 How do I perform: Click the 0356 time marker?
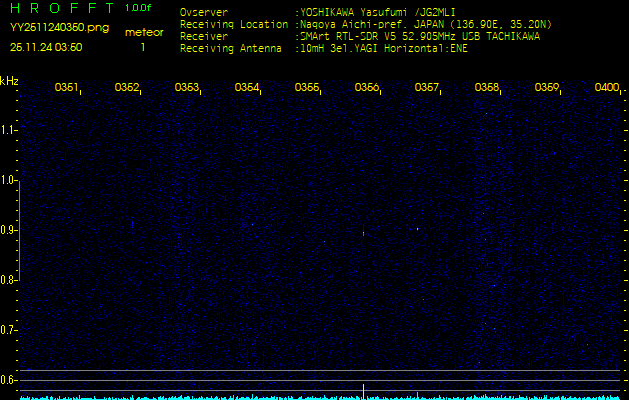click(367, 87)
